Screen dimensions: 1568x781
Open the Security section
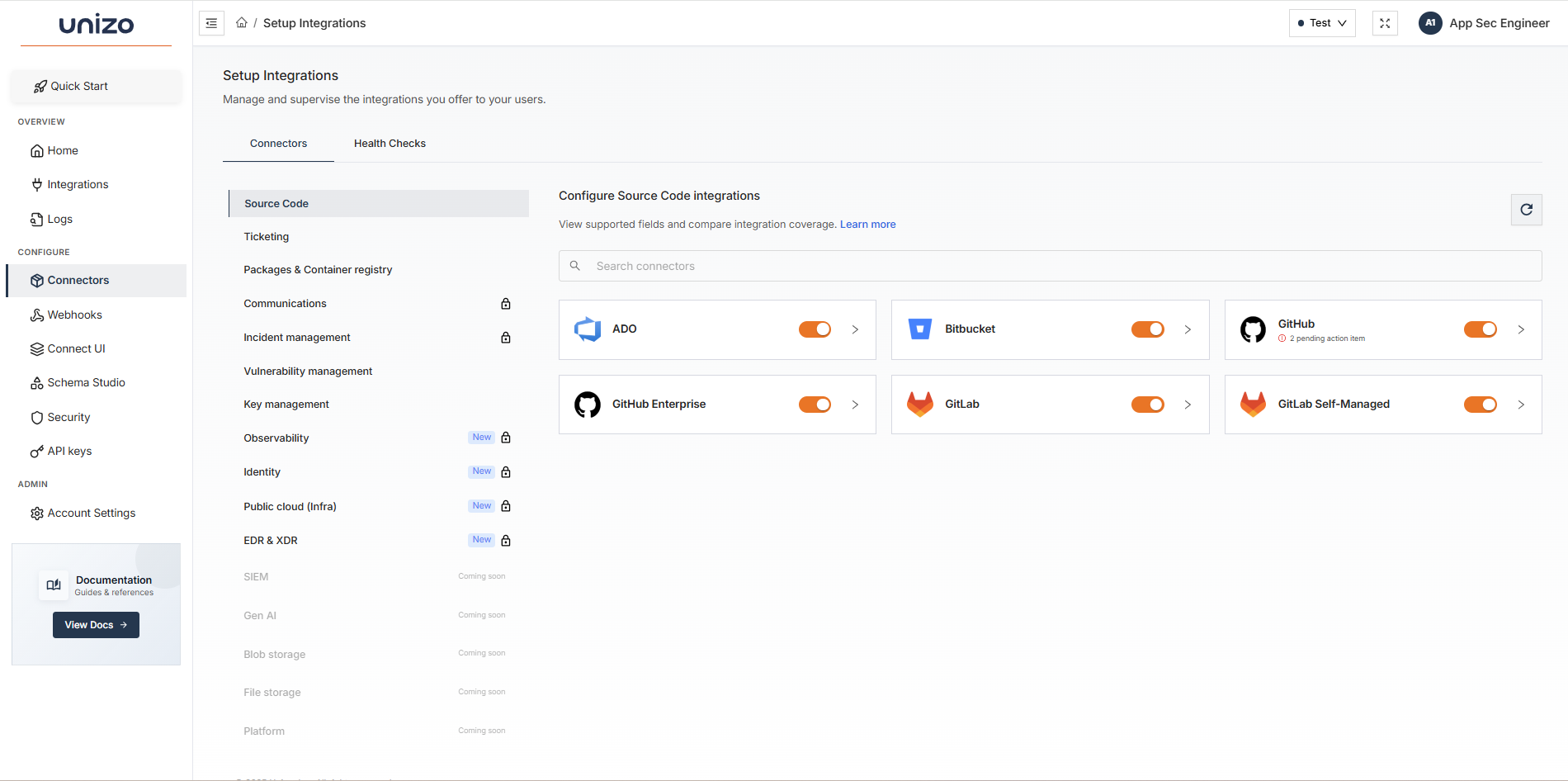point(68,417)
